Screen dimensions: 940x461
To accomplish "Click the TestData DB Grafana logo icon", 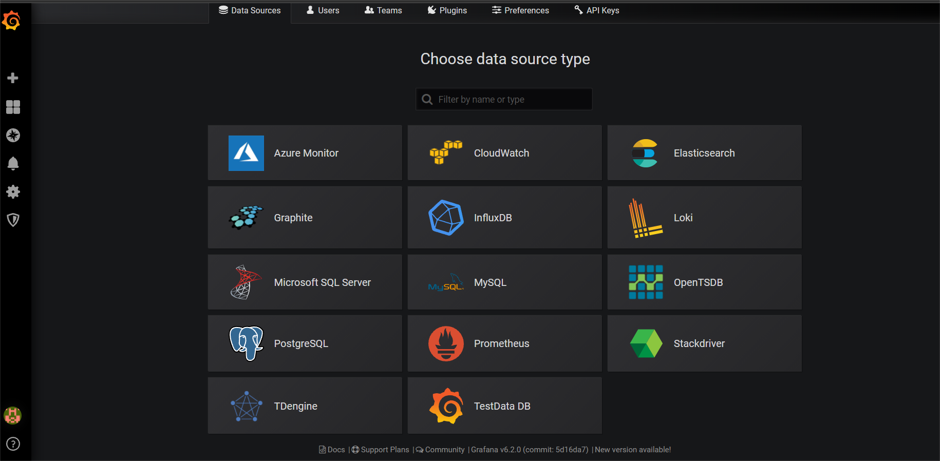I will click(446, 406).
